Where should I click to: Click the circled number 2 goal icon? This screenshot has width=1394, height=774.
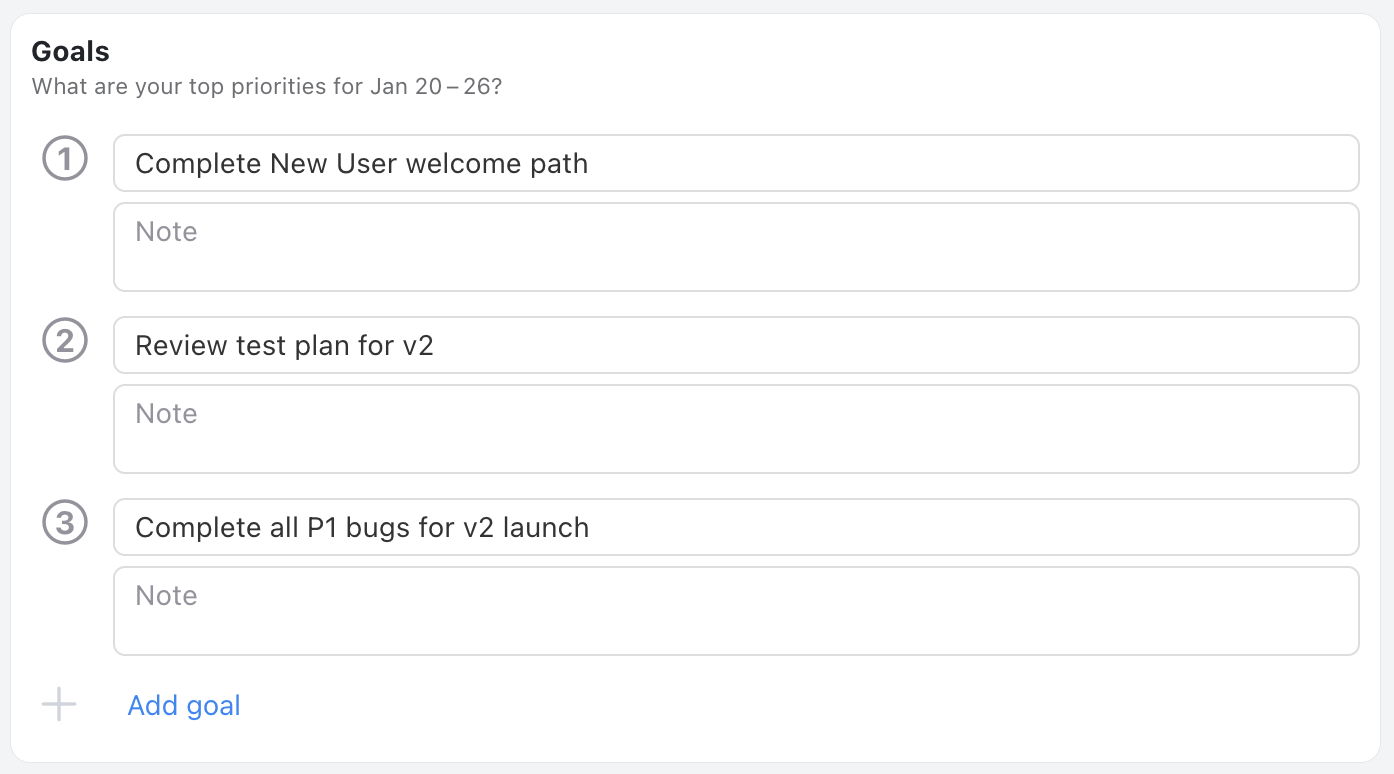click(65, 342)
